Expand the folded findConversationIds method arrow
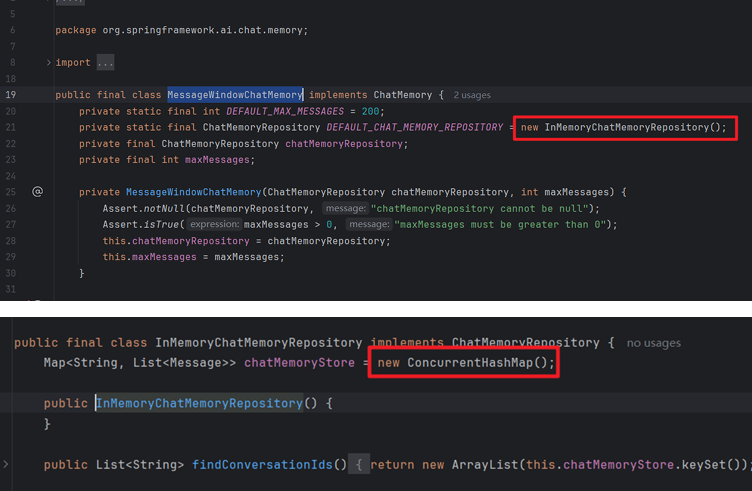 click(7, 464)
